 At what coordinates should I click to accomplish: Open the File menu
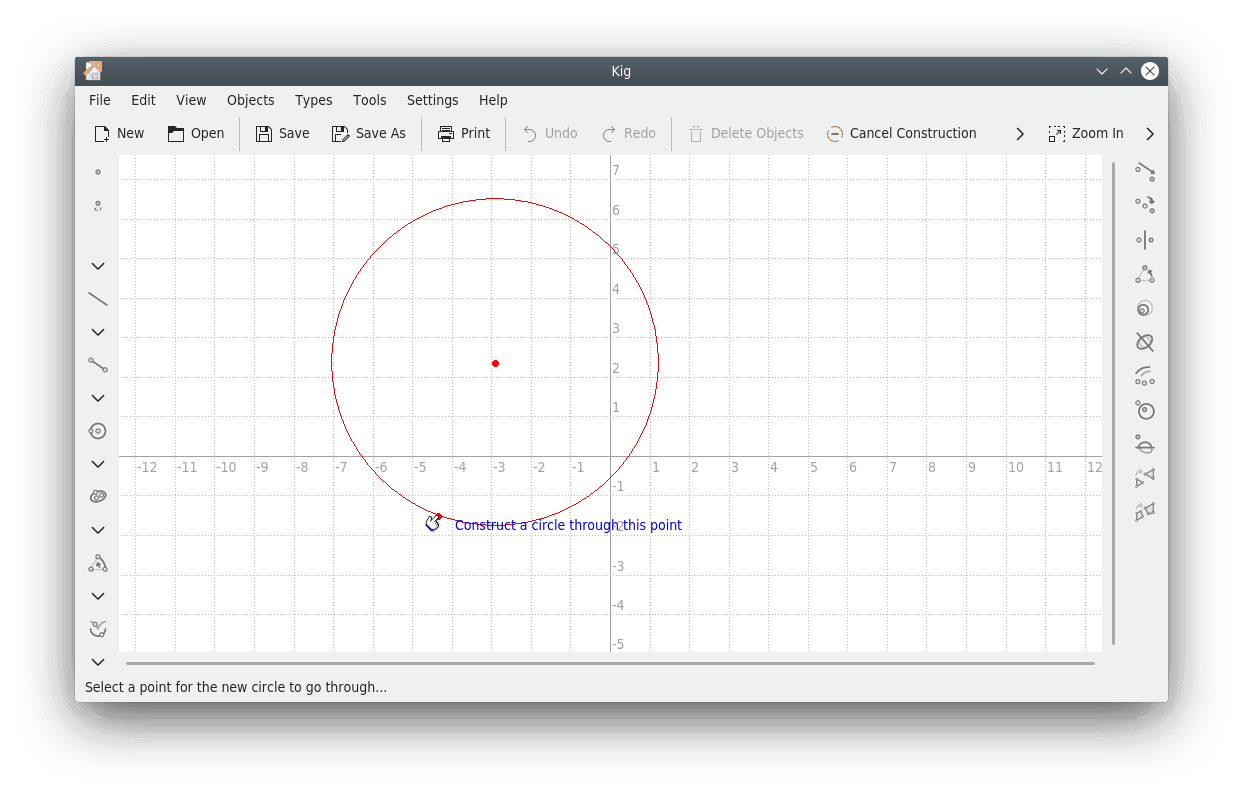100,100
